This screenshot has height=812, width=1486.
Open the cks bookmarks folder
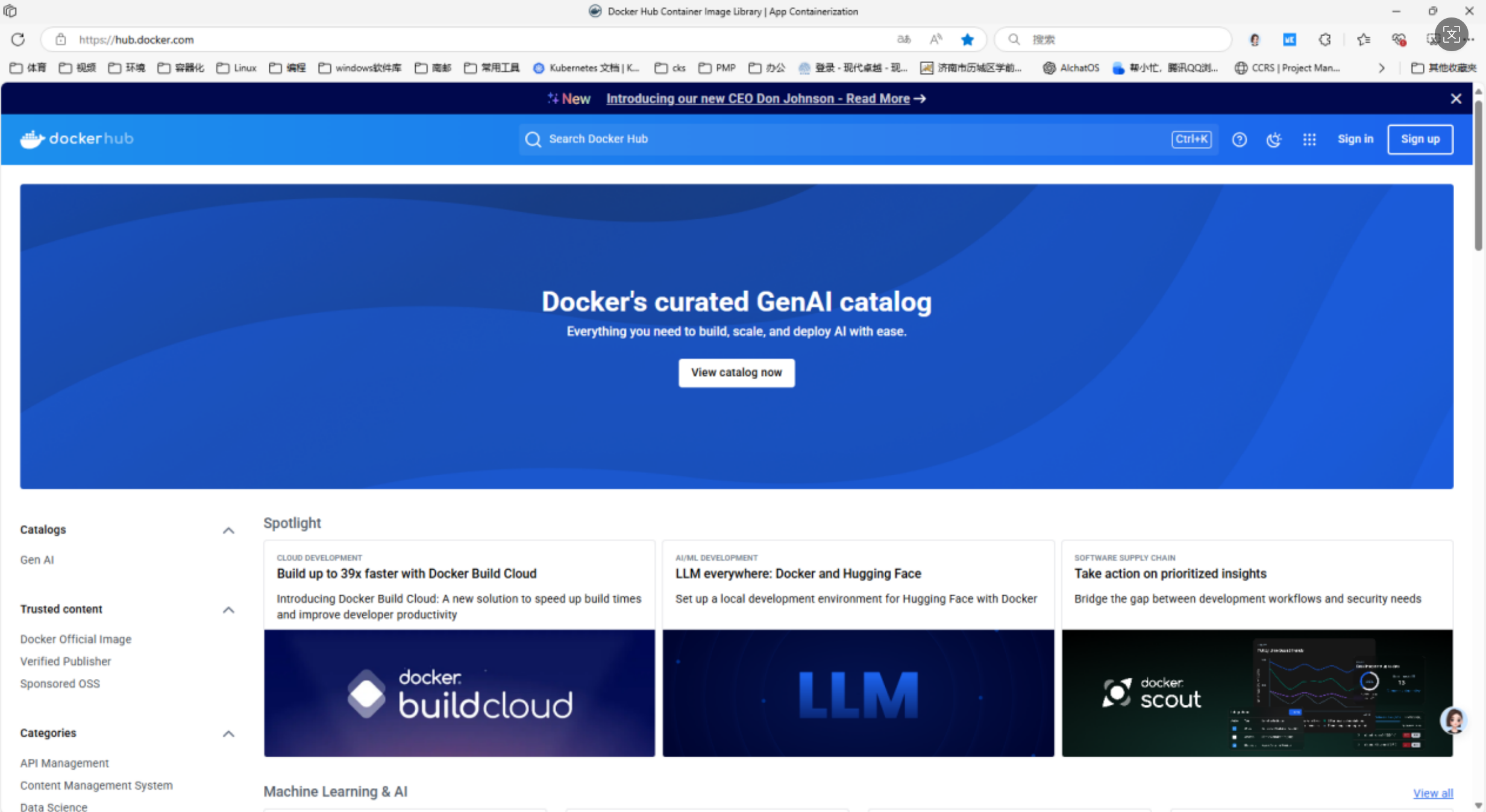click(670, 68)
